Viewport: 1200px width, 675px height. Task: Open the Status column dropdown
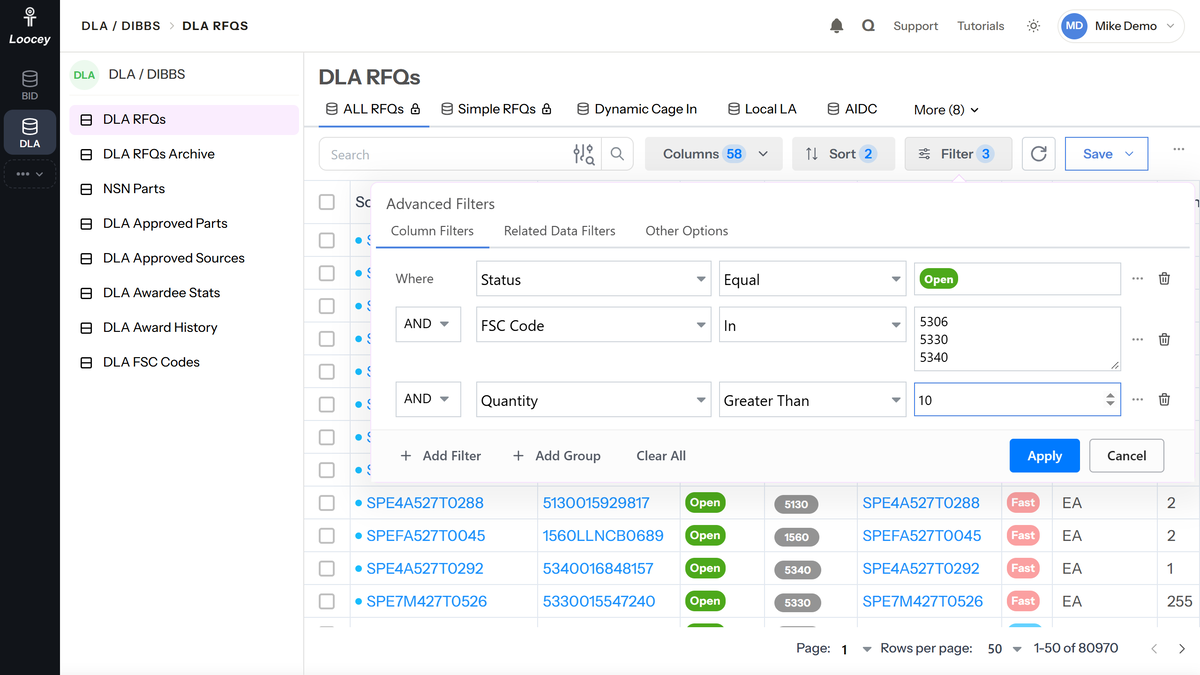pyautogui.click(x=594, y=279)
